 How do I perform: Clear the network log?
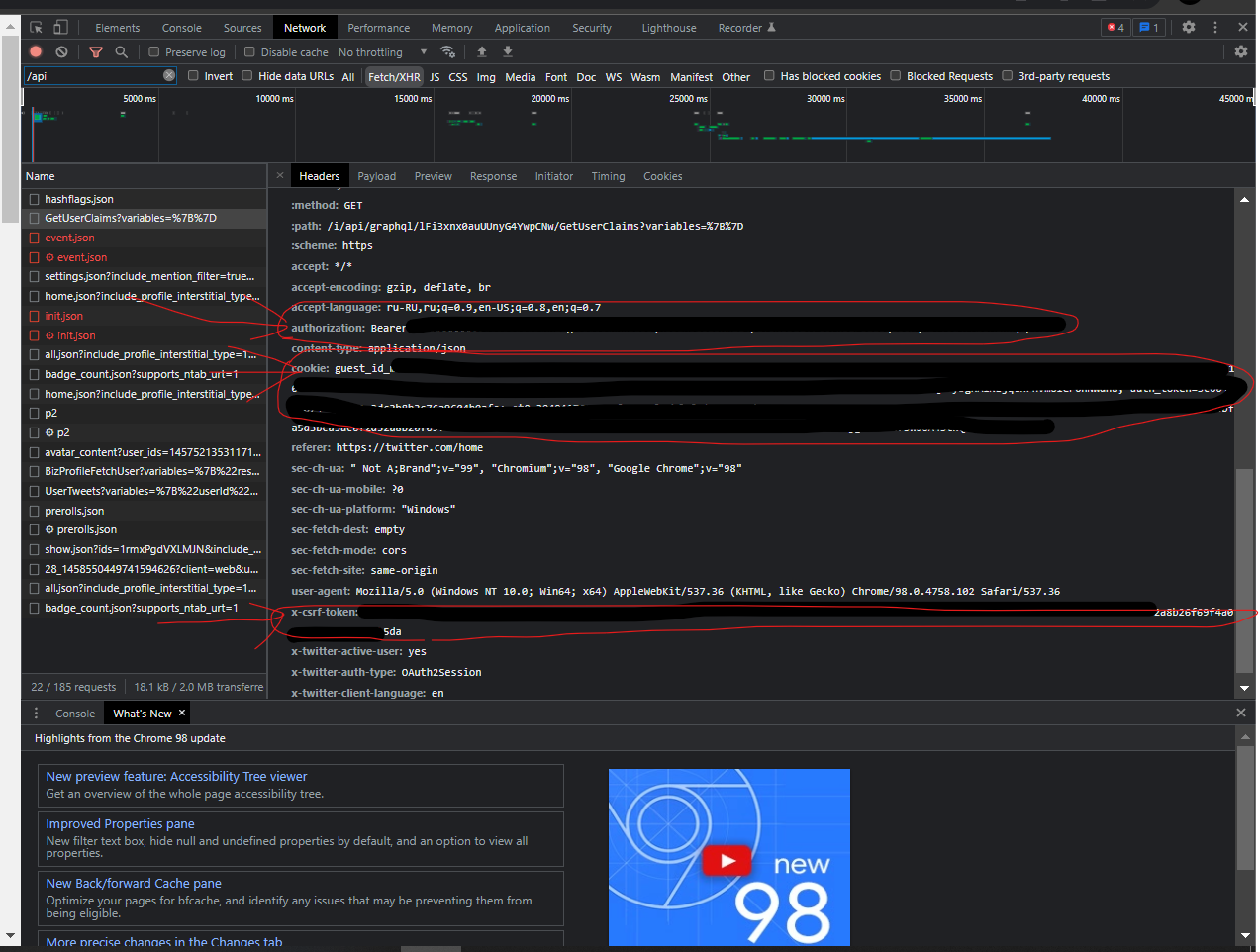click(61, 51)
